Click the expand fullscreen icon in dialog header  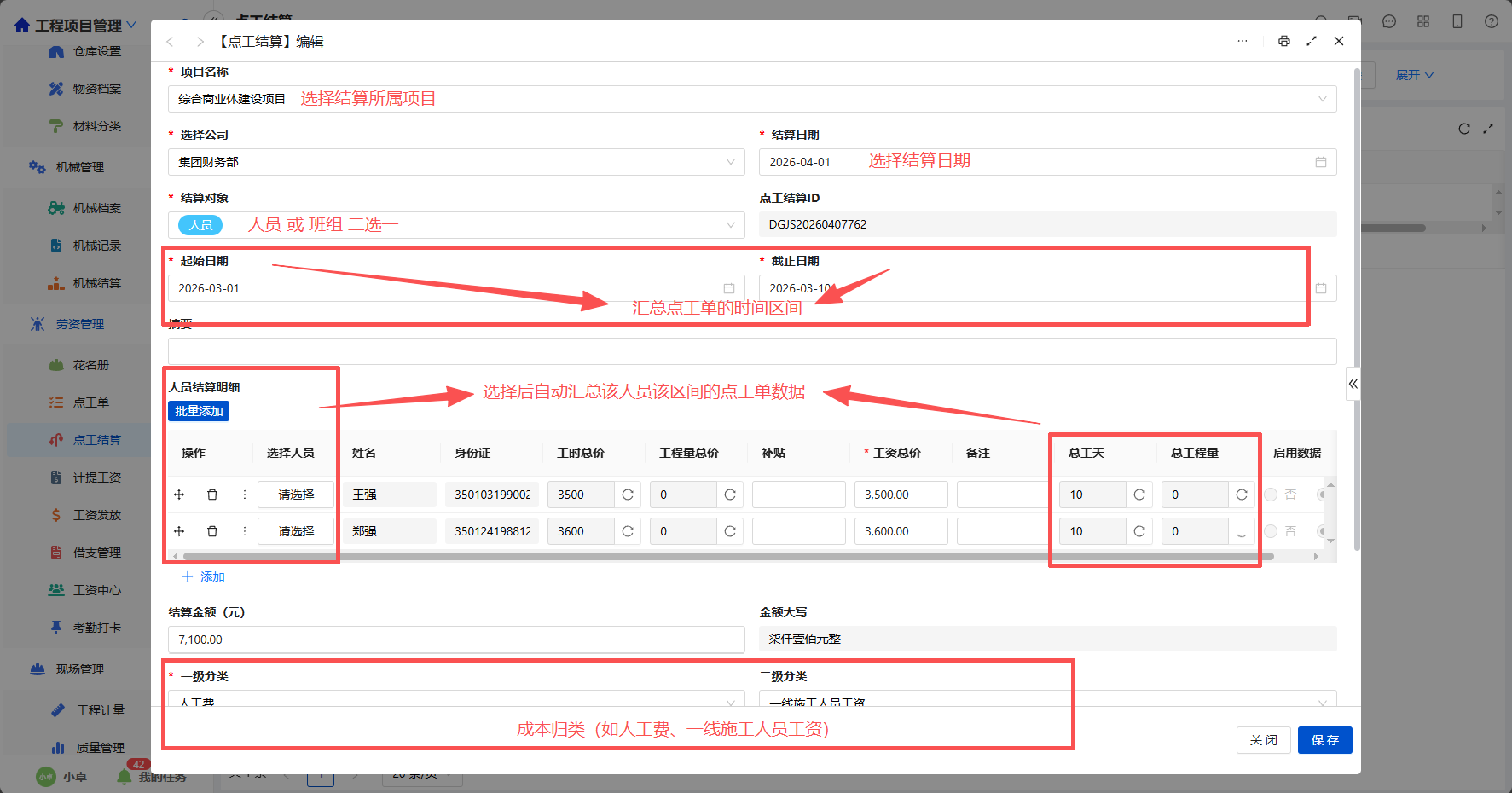(1312, 41)
